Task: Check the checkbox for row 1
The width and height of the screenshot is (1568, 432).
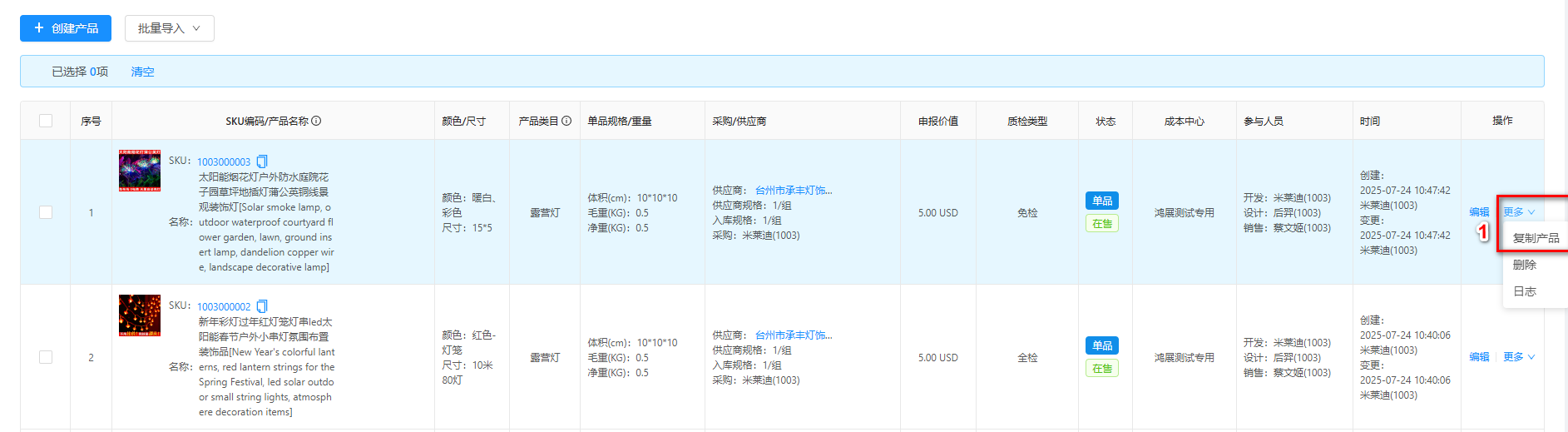Action: [46, 212]
